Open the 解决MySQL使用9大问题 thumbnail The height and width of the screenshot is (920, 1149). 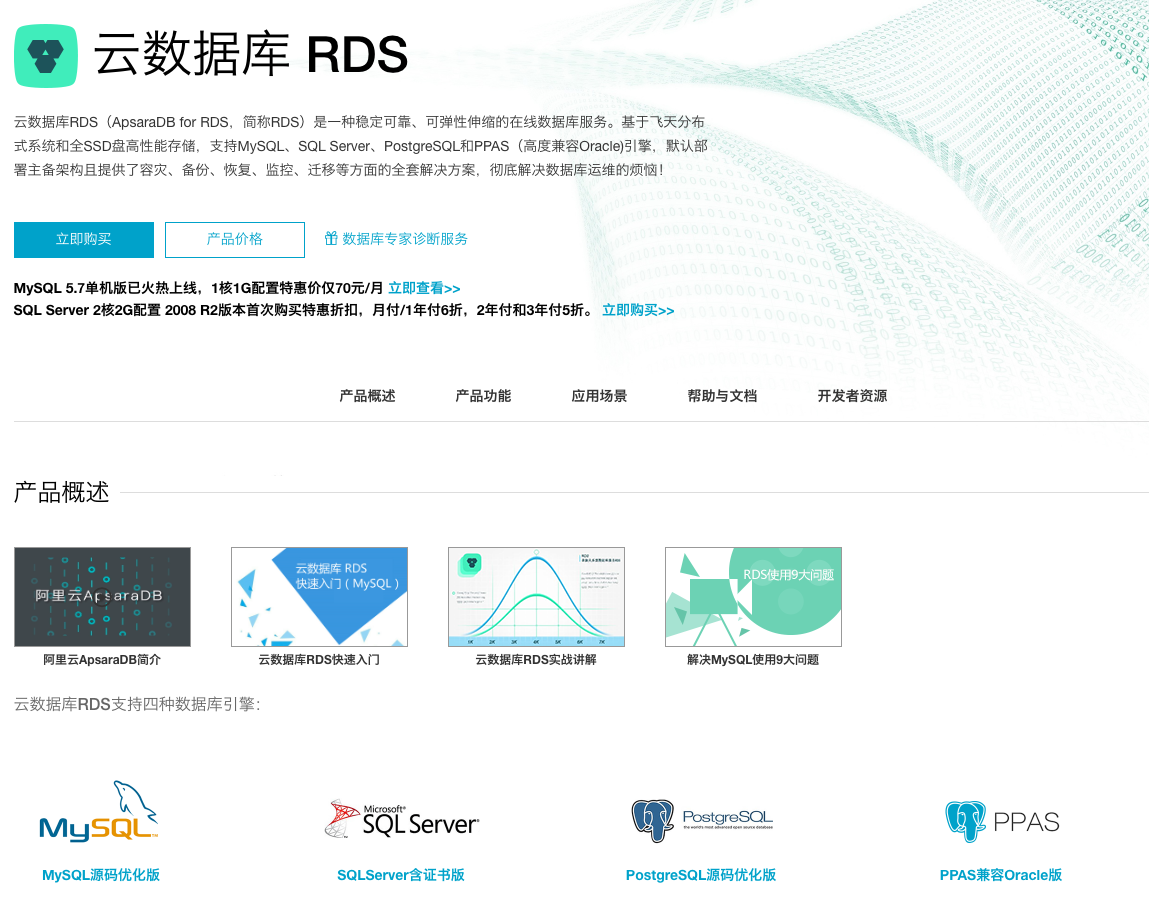point(753,596)
